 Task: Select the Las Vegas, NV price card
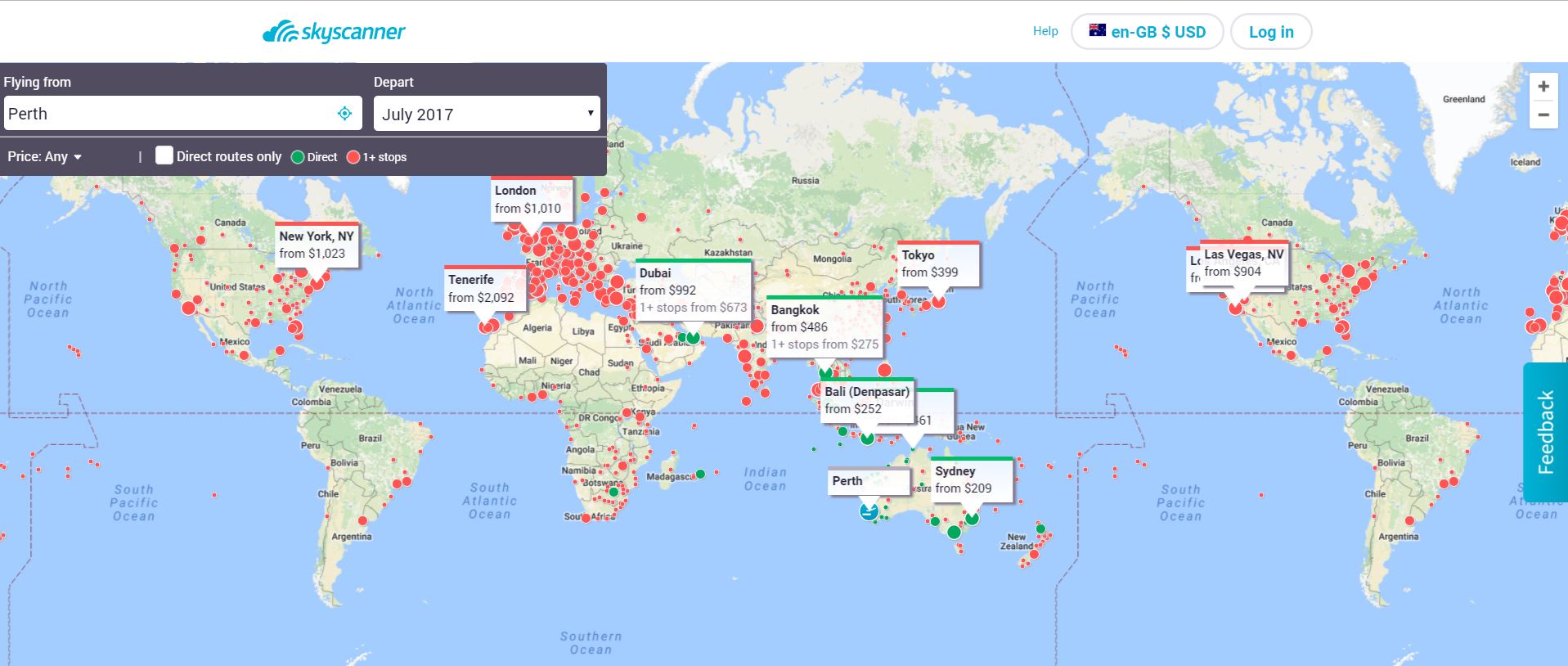point(1243,263)
